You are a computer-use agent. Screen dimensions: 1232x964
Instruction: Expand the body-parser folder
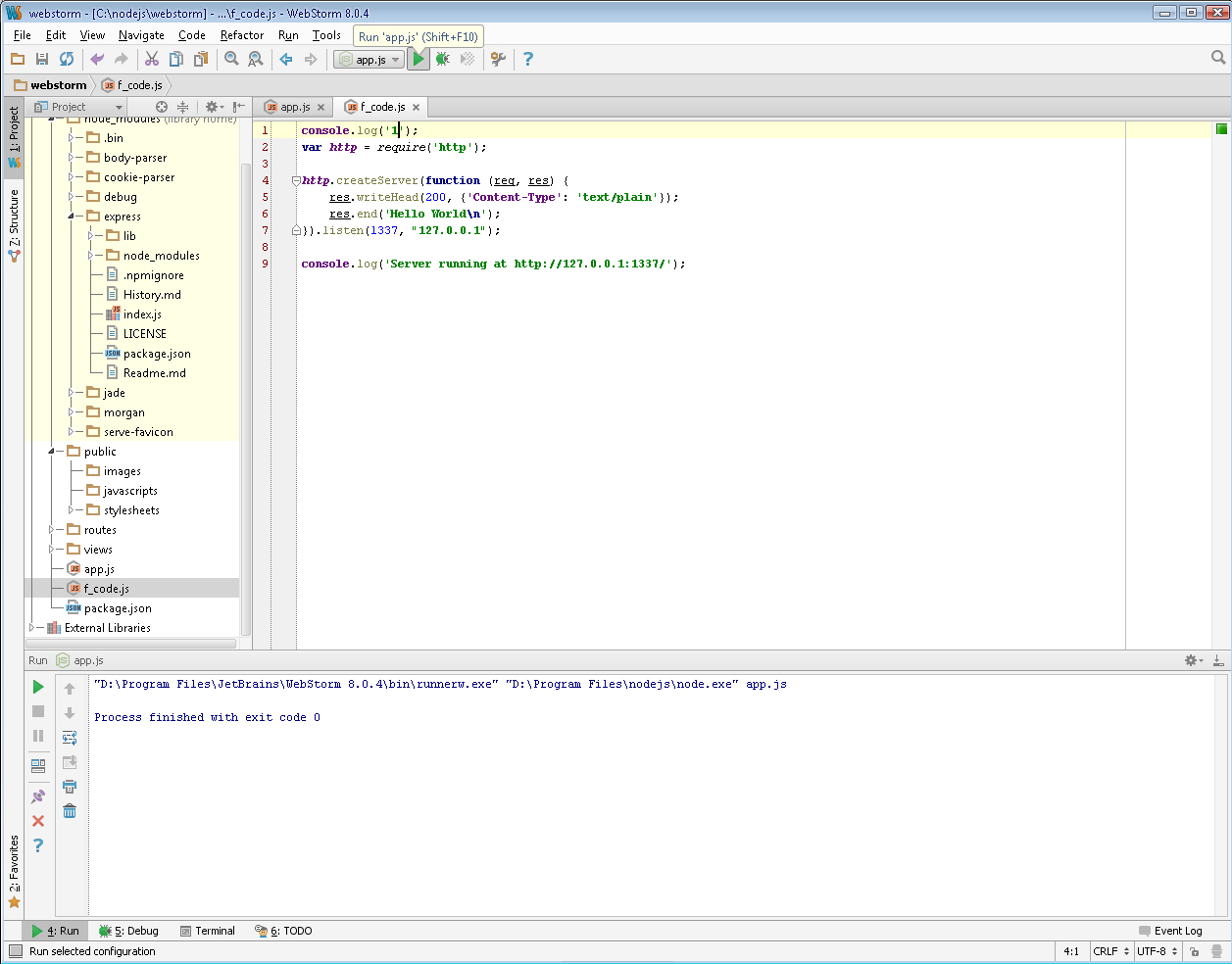(72, 158)
